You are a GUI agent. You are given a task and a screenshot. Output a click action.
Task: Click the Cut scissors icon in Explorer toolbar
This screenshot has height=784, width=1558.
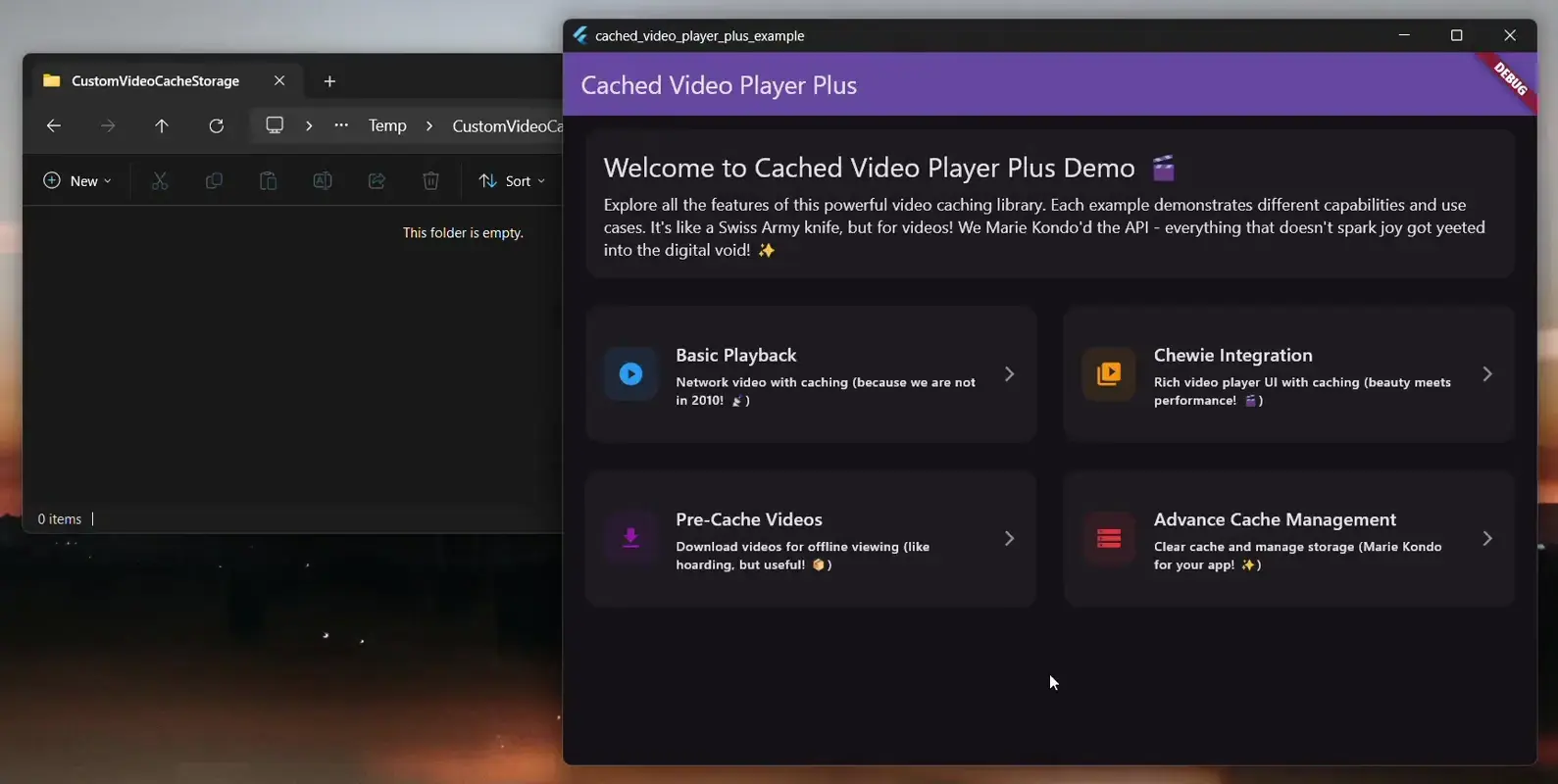[x=160, y=180]
